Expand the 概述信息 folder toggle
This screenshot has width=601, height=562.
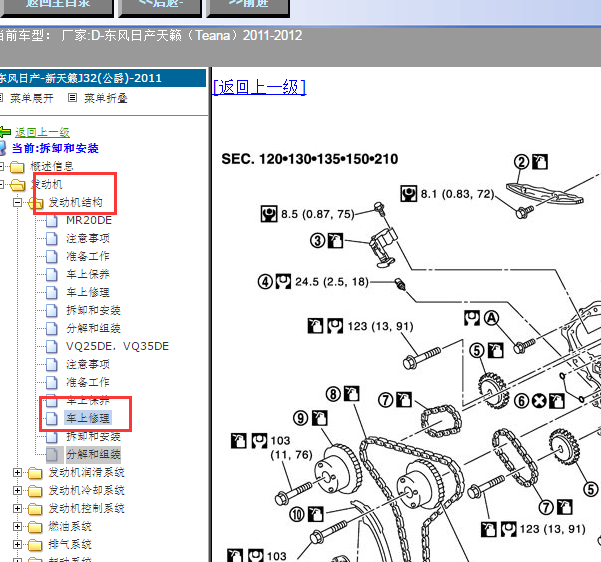[x=2, y=166]
